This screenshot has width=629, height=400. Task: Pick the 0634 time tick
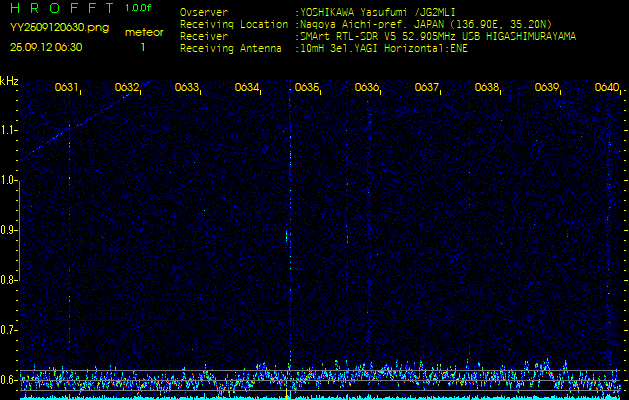(246, 88)
